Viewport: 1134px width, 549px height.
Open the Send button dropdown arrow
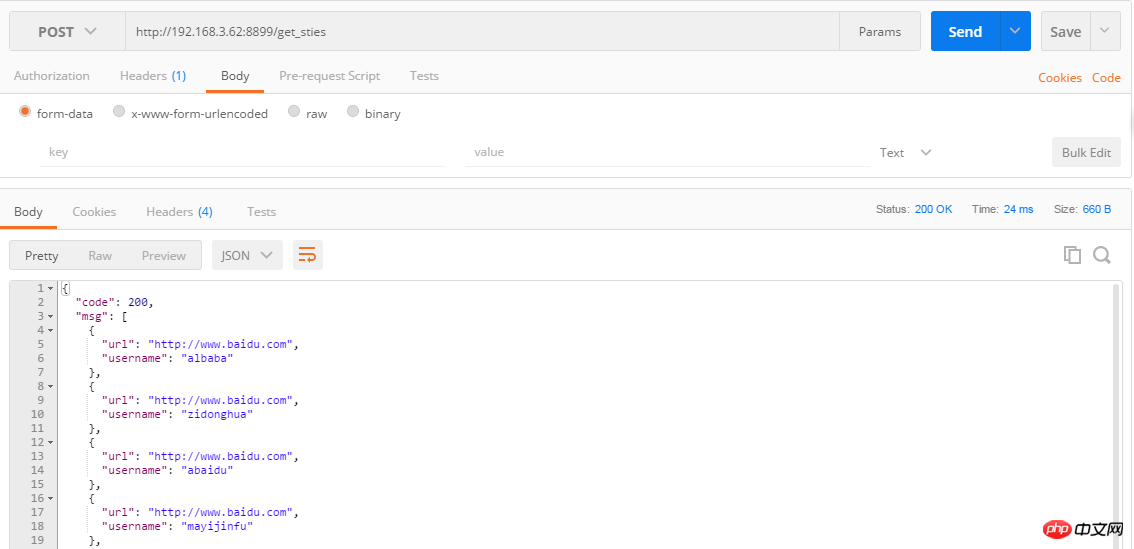1015,31
